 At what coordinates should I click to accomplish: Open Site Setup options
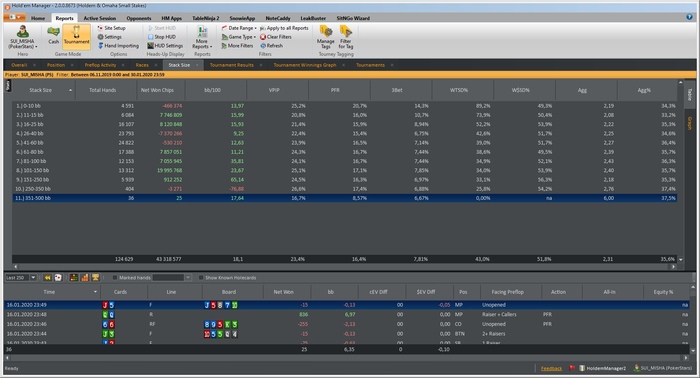pyautogui.click(x=112, y=28)
